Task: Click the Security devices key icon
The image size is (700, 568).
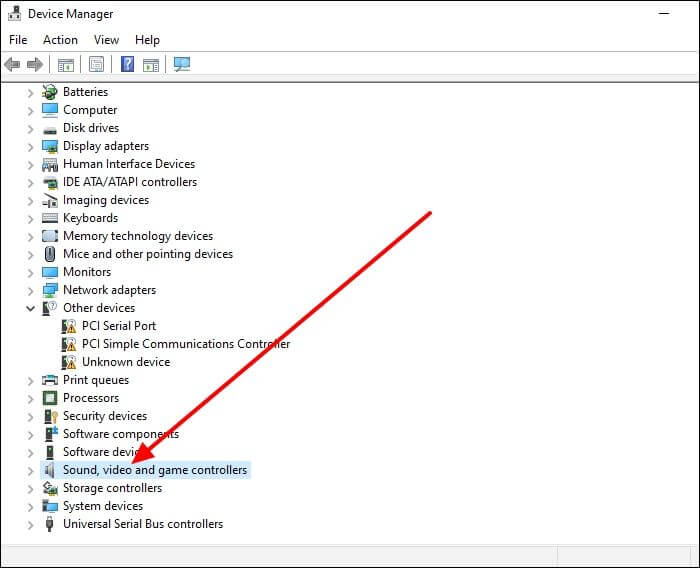Action: pyautogui.click(x=50, y=416)
